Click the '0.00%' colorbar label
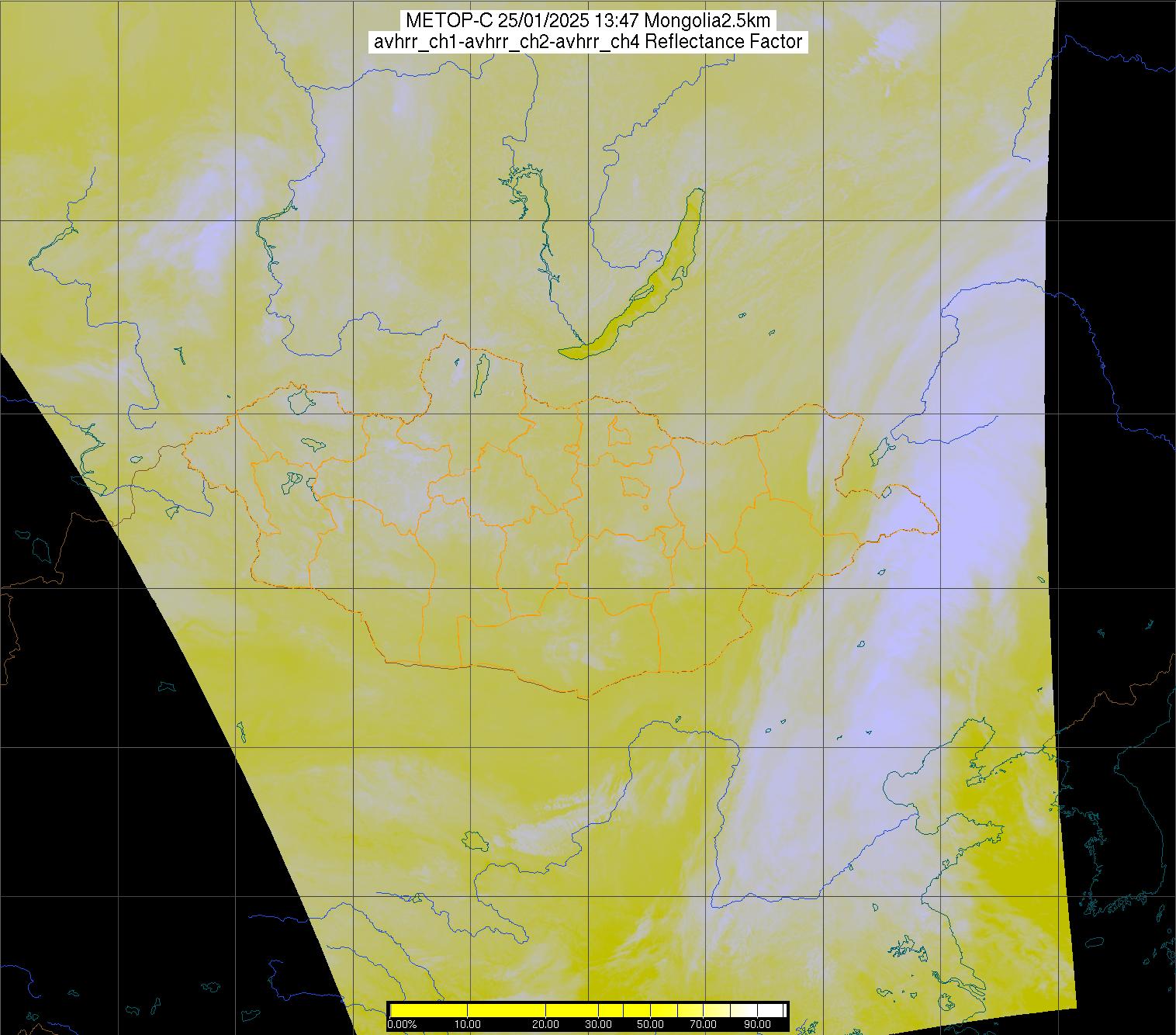The width and height of the screenshot is (1176, 1035). pyautogui.click(x=402, y=1024)
